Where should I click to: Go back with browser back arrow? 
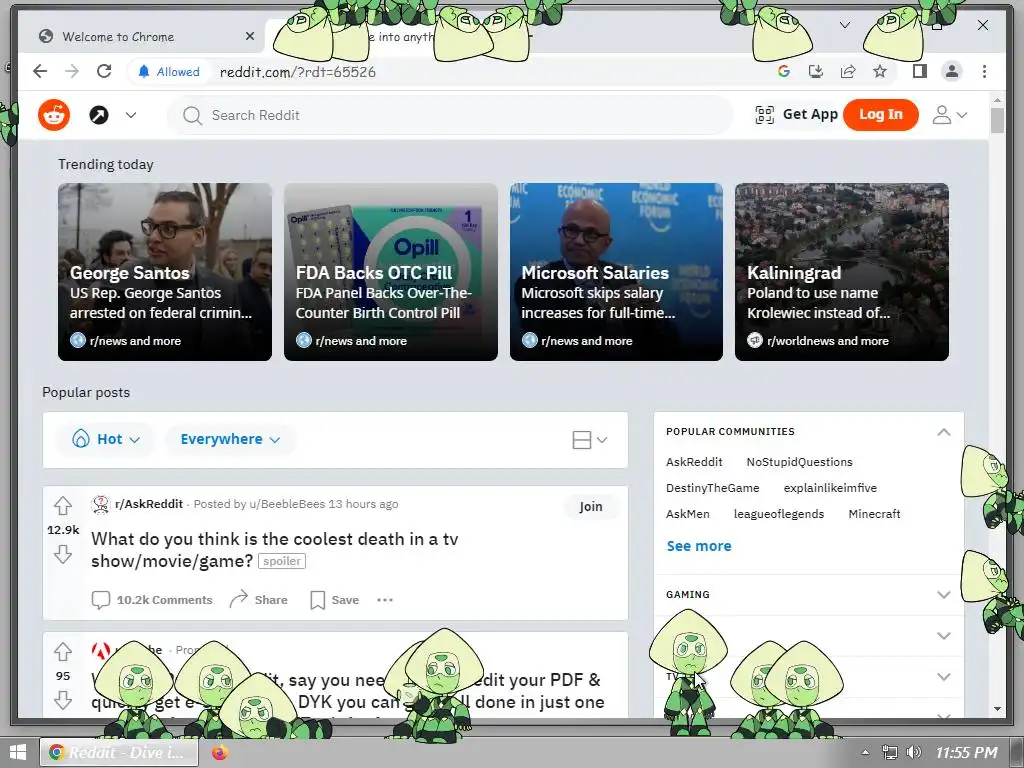40,71
